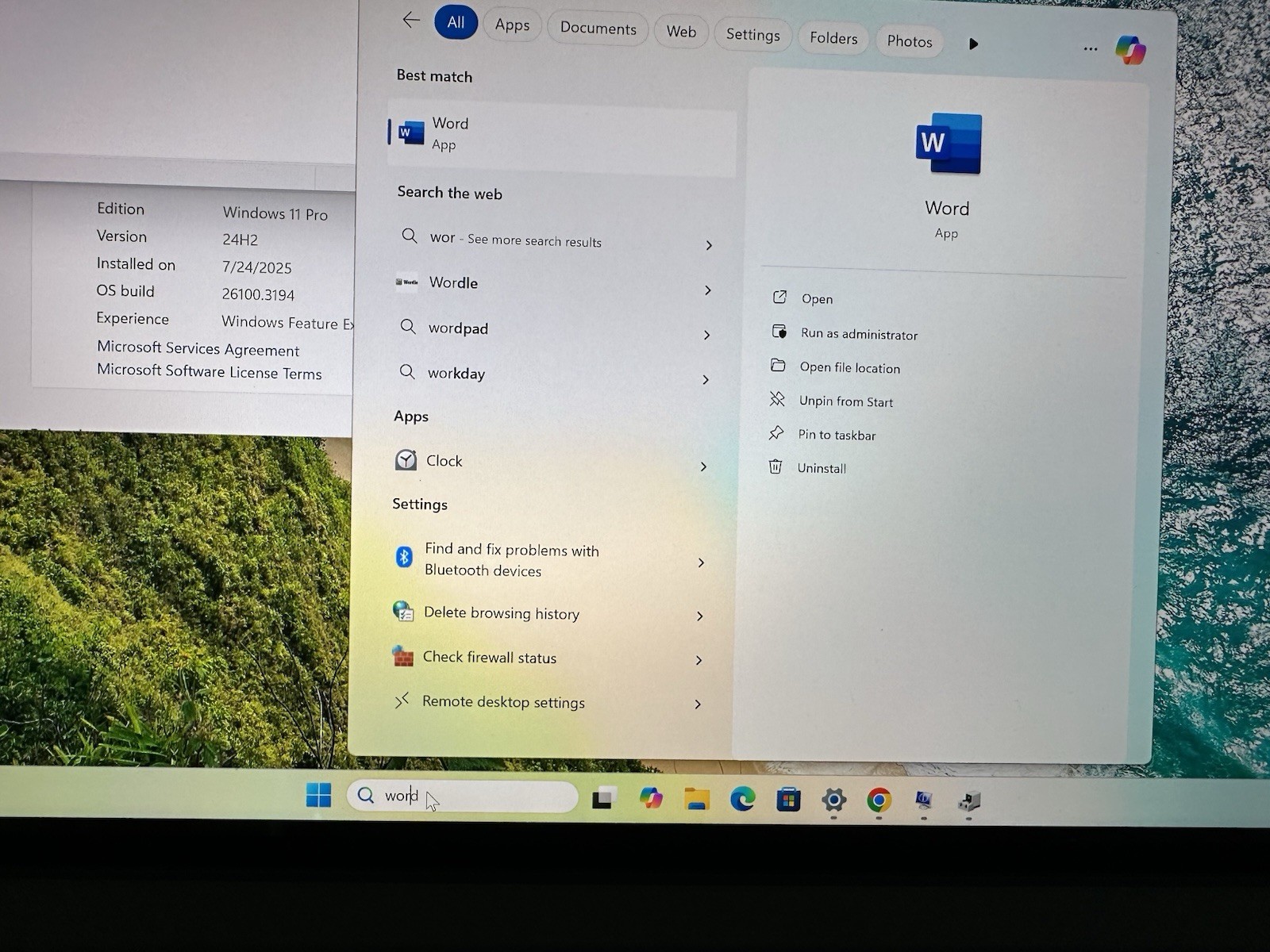Screen dimensions: 1270x952
Task: Expand the 'wor - See more search results' chevron
Action: tap(709, 245)
